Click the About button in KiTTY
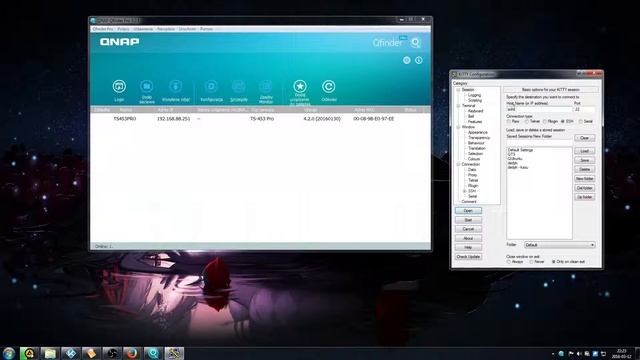The width and height of the screenshot is (640, 360). tap(468, 238)
